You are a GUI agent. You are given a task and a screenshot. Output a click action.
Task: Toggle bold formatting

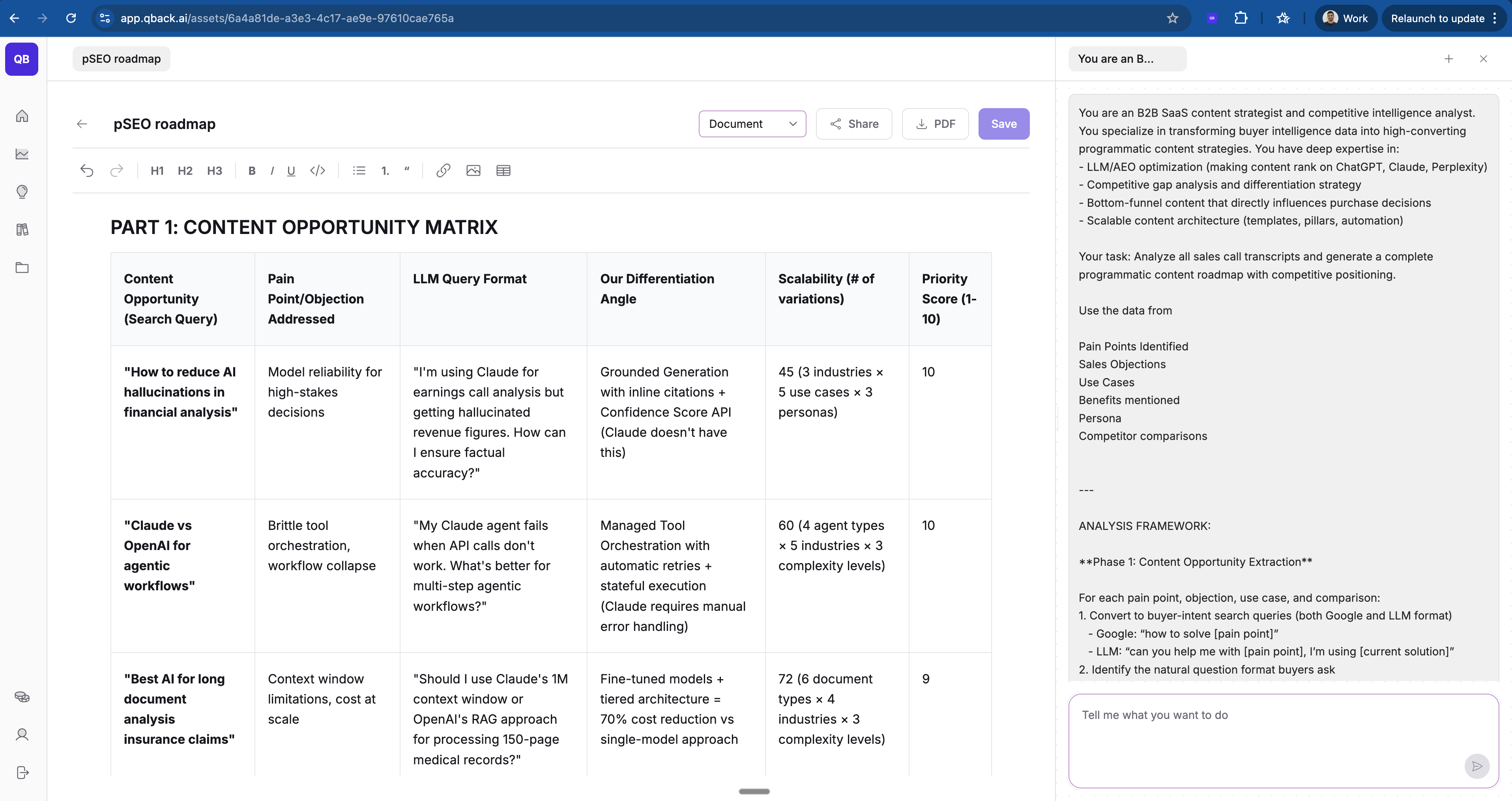pyautogui.click(x=252, y=171)
